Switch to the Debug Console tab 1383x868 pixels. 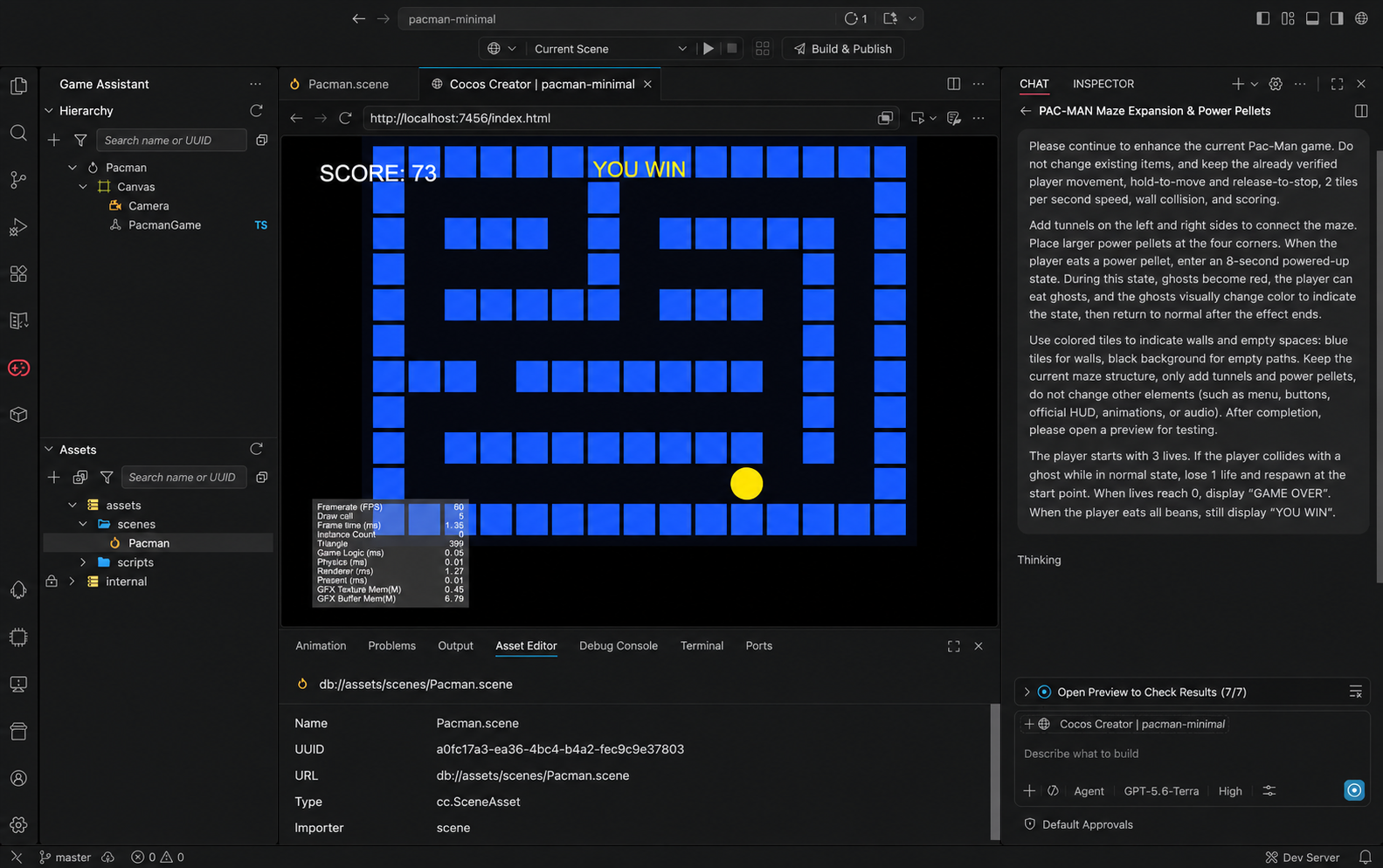pos(619,646)
